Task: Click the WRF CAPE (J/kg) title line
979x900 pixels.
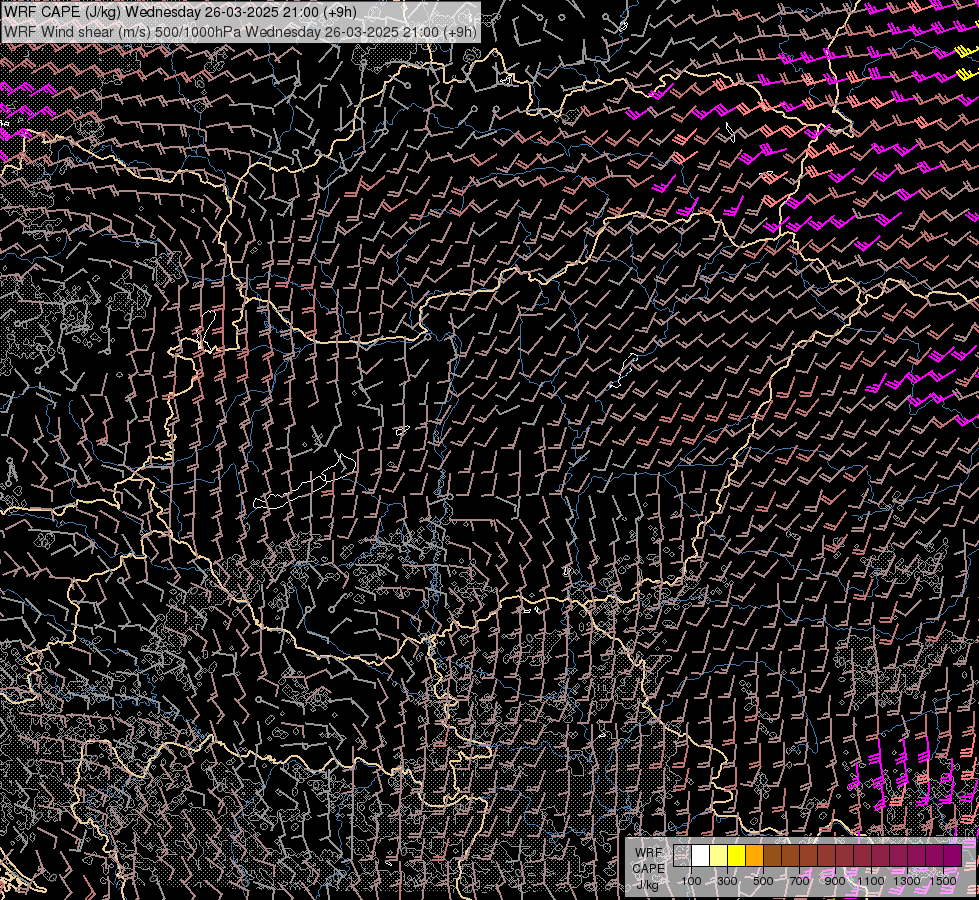Action: pos(180,12)
